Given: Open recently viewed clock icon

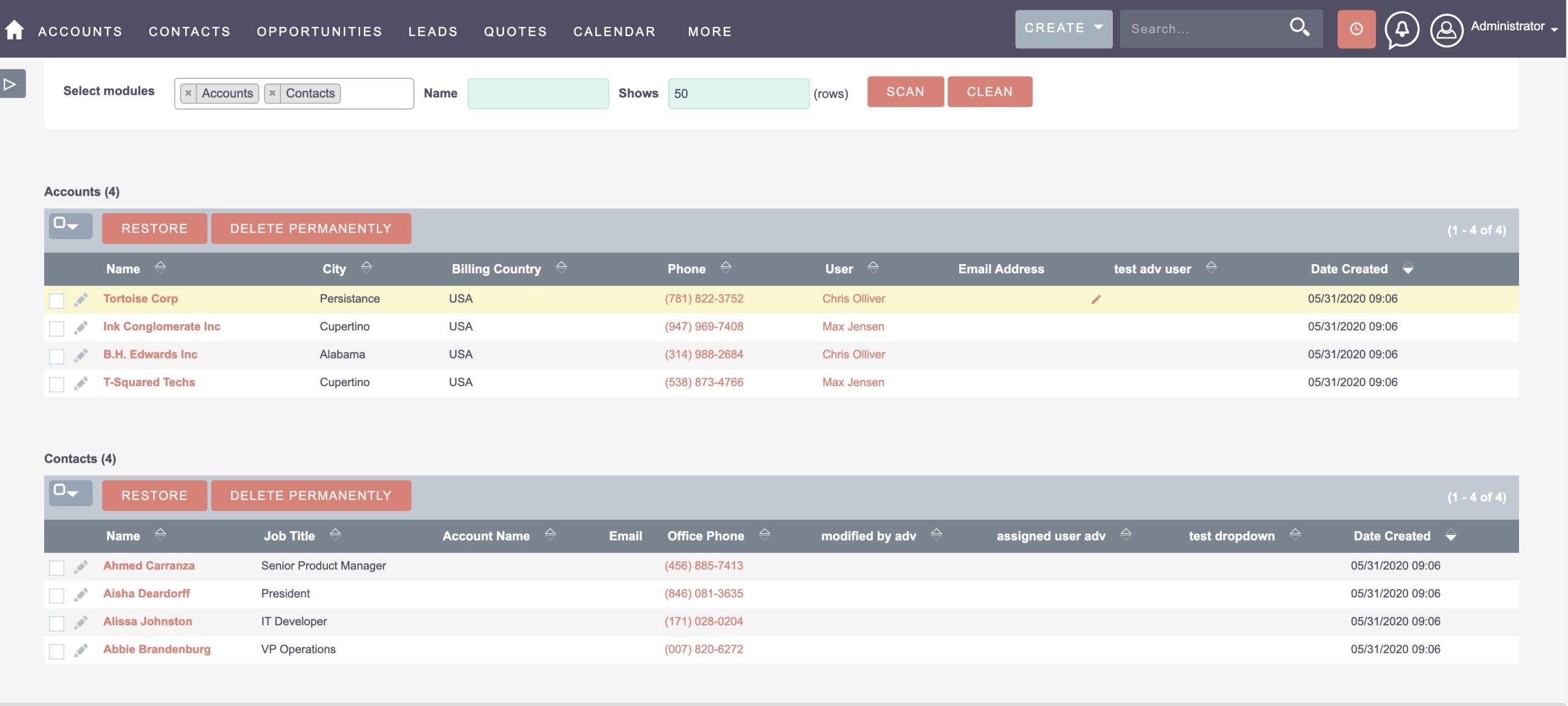Looking at the screenshot, I should (x=1356, y=29).
